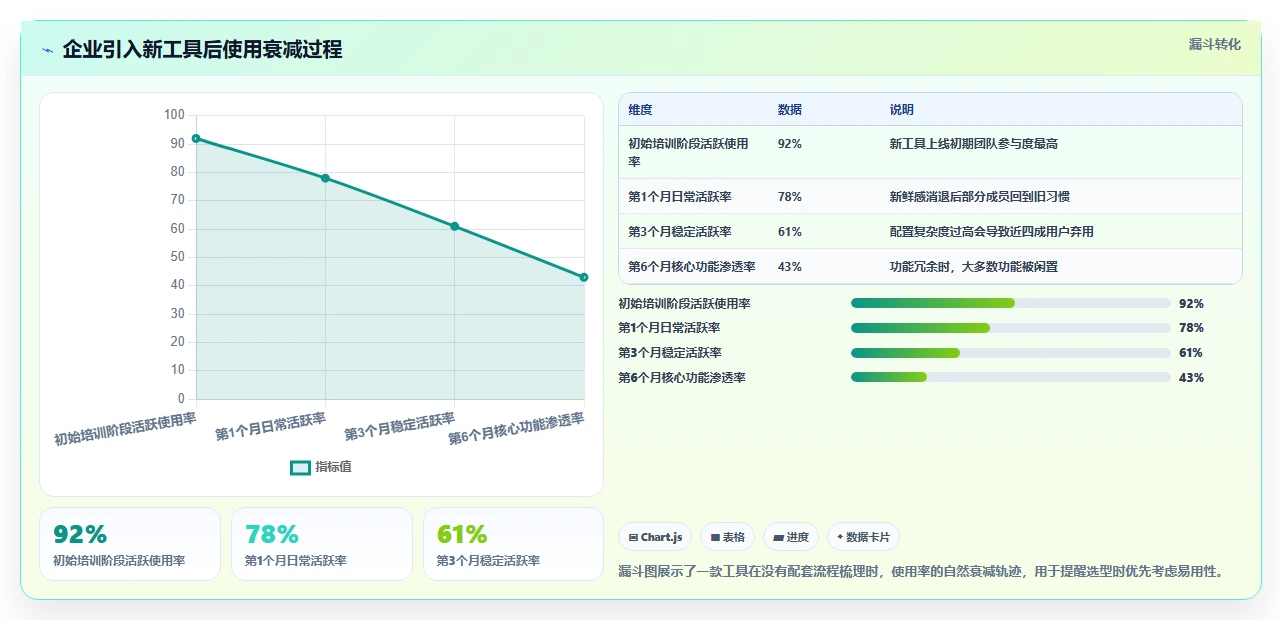1282x620 pixels.
Task: Click the 第1个月日常活跃率 progress bar
Action: point(1010,328)
